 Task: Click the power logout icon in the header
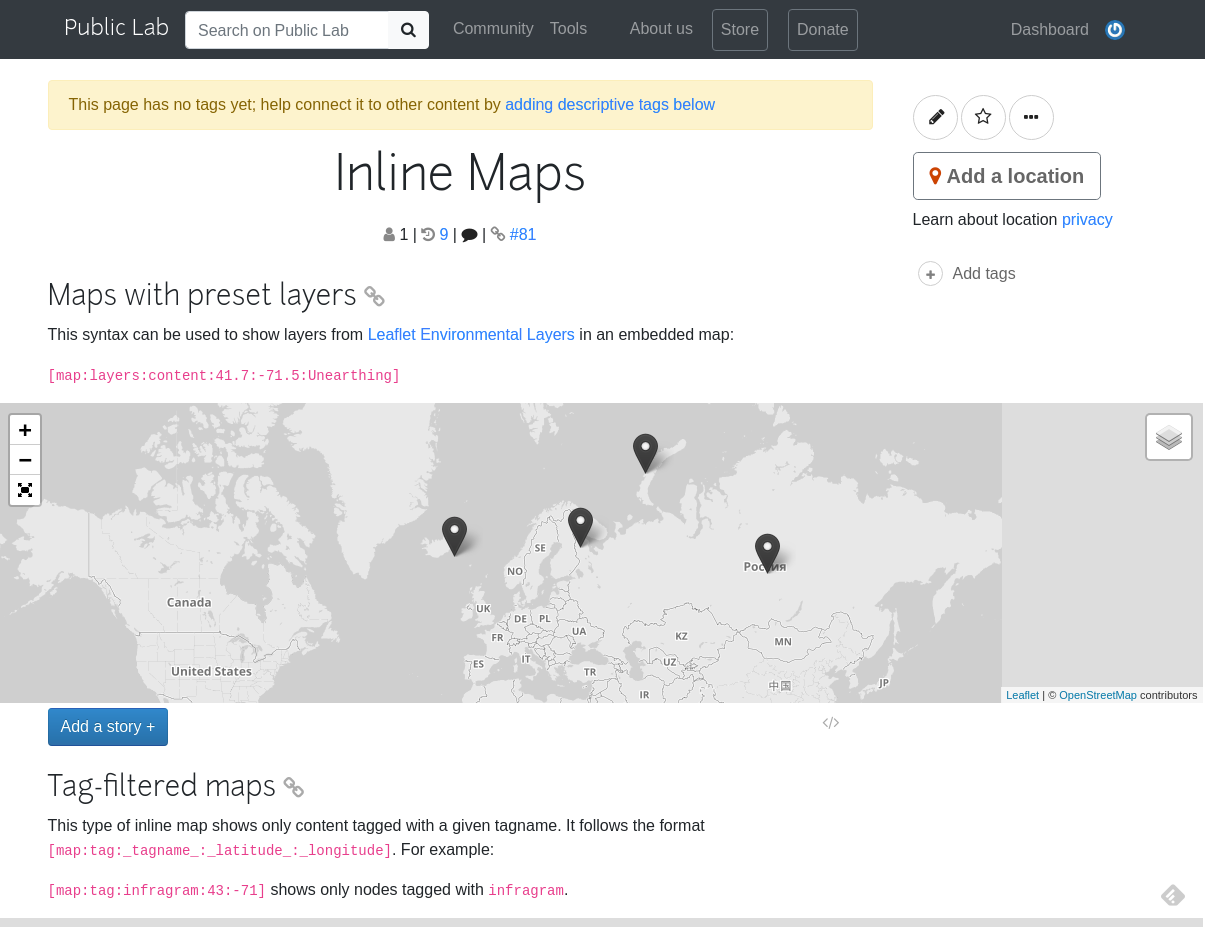pyautogui.click(x=1114, y=30)
